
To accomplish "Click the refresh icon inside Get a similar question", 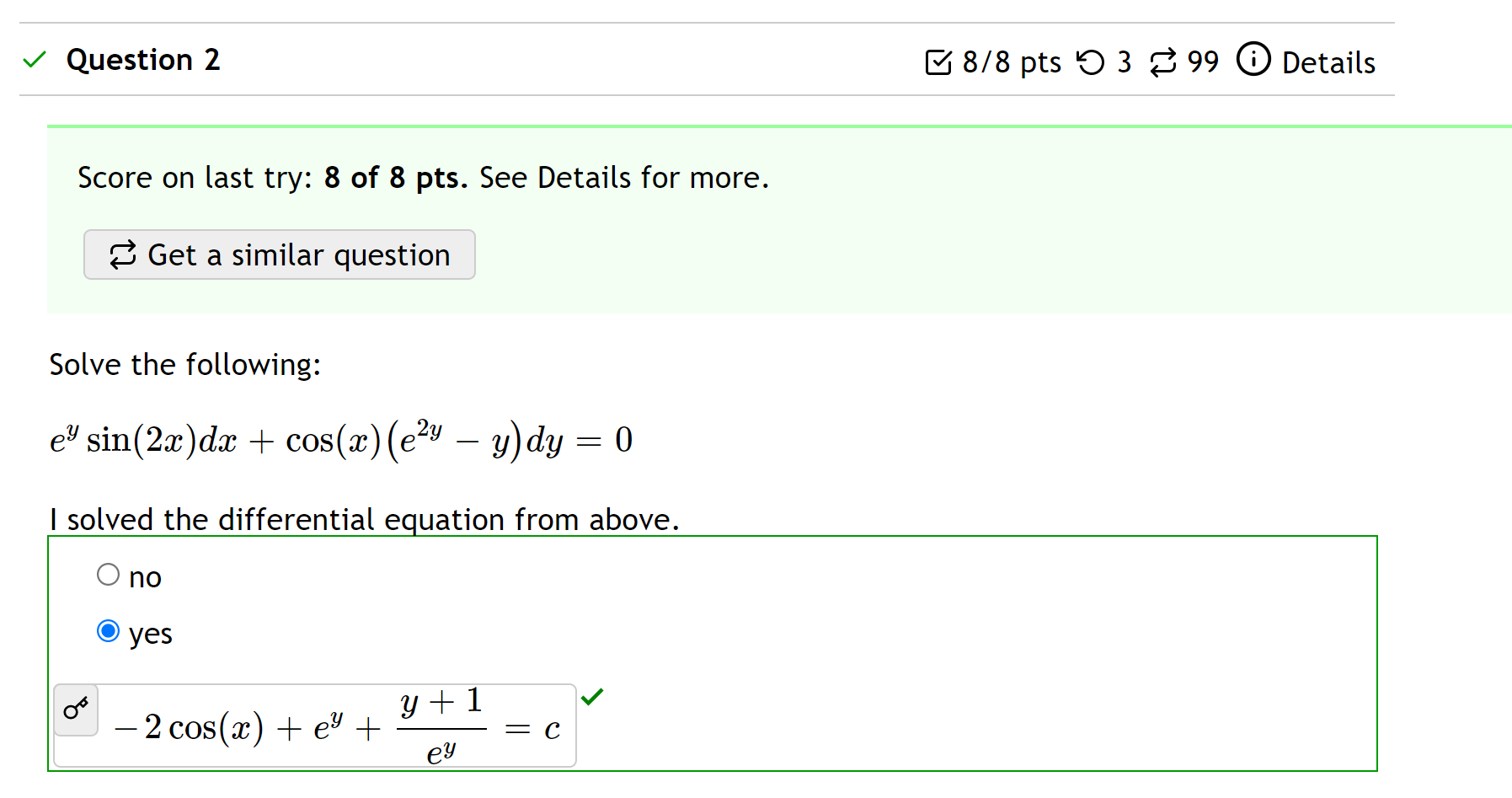I will 122,254.
